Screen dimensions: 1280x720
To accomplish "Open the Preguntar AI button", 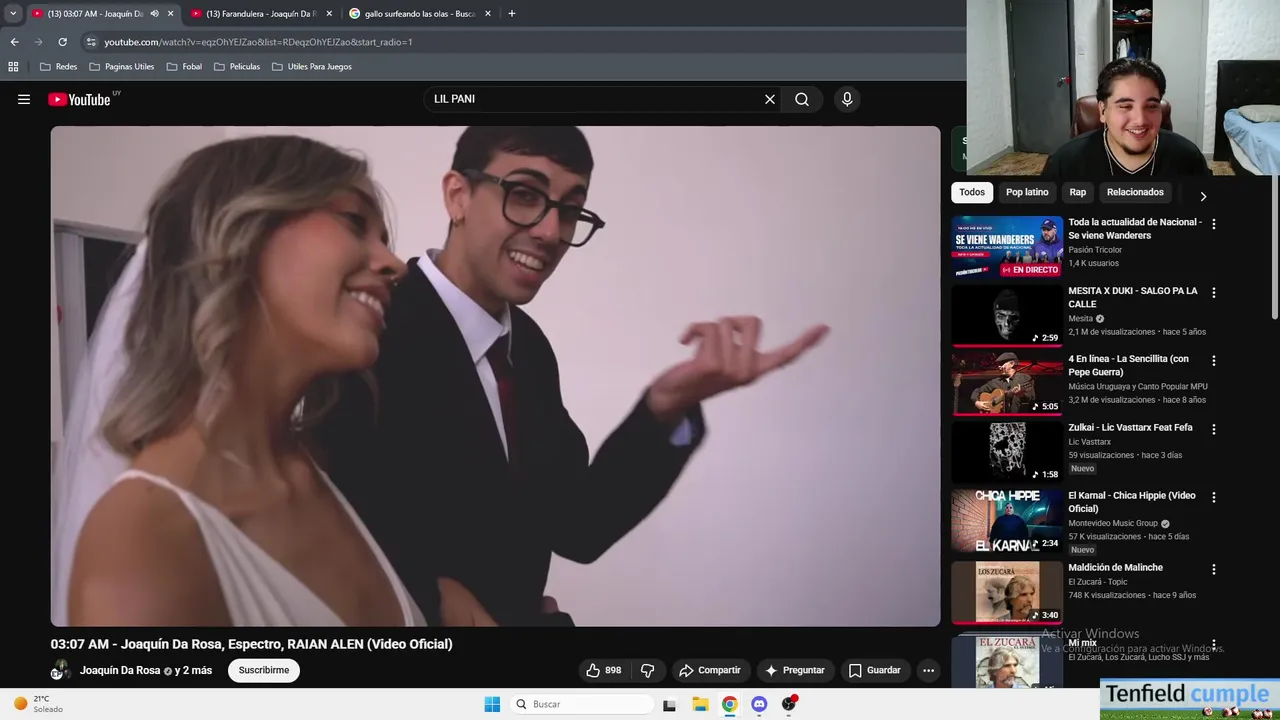I will coord(795,670).
